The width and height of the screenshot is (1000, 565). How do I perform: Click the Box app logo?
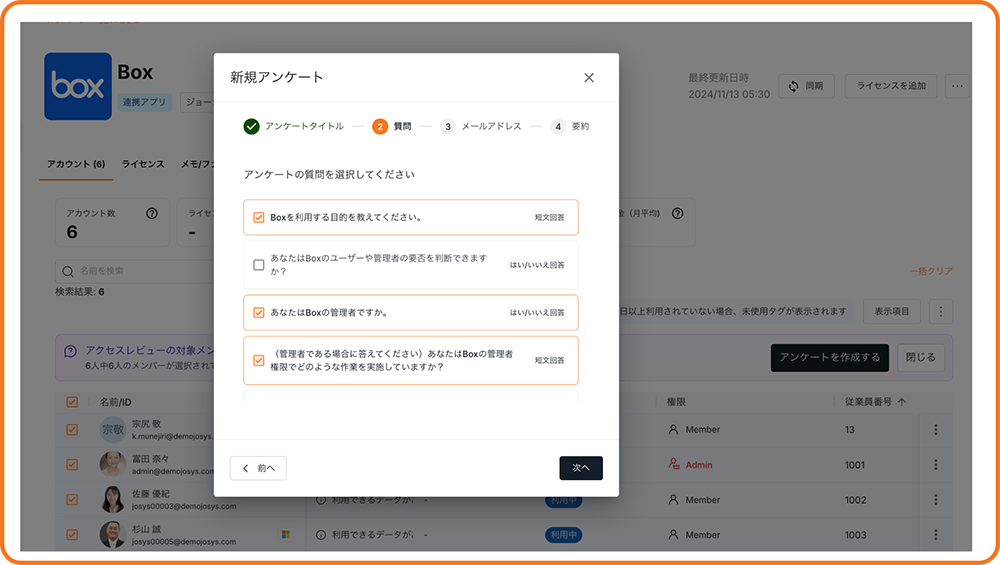tap(78, 86)
